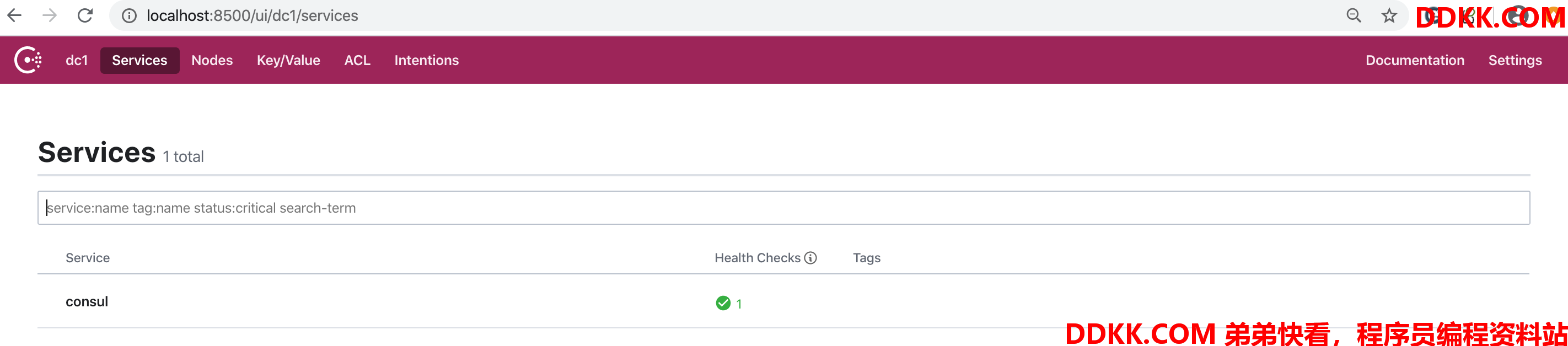Go forward using the browser arrow
The image size is (1568, 346).
(x=50, y=16)
